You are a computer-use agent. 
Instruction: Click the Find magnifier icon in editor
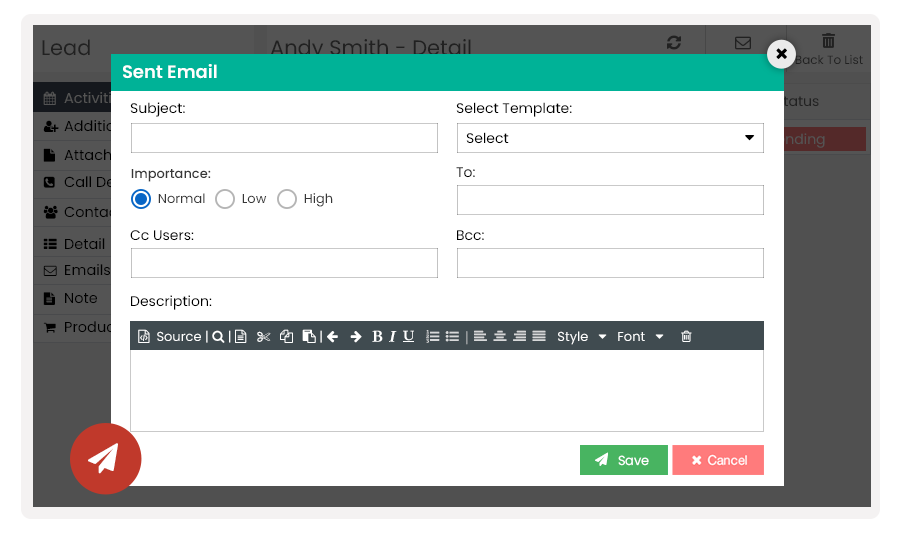[x=218, y=336]
